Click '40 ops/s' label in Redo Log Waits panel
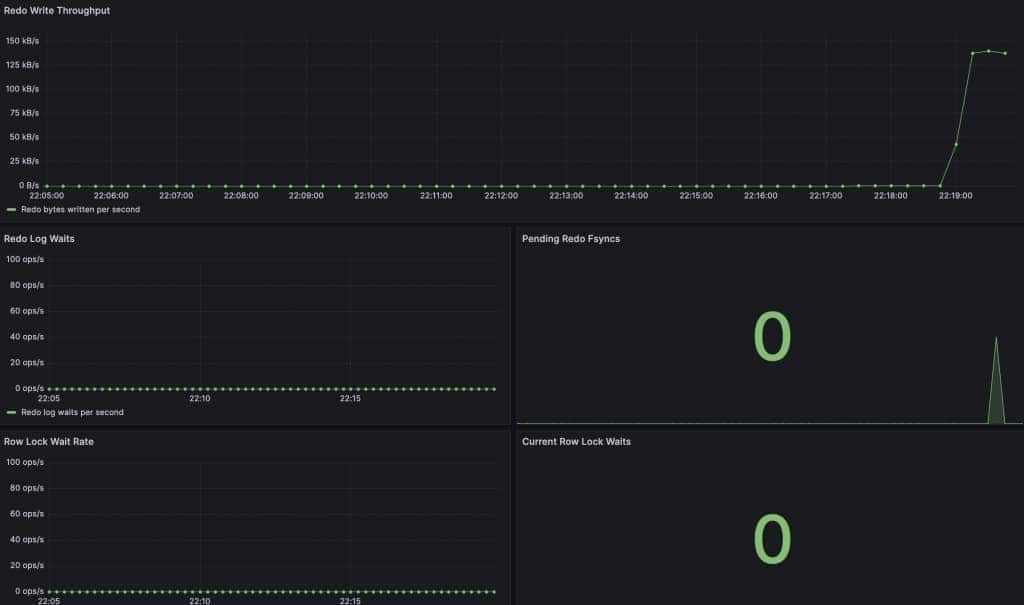 [x=27, y=337]
